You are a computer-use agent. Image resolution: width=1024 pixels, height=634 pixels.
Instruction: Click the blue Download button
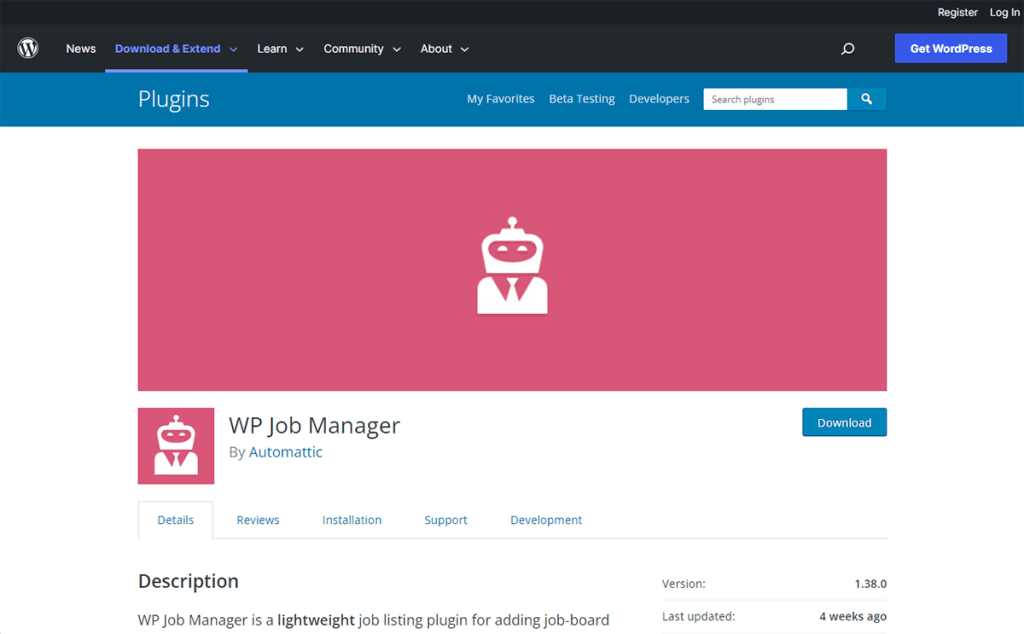coord(844,422)
